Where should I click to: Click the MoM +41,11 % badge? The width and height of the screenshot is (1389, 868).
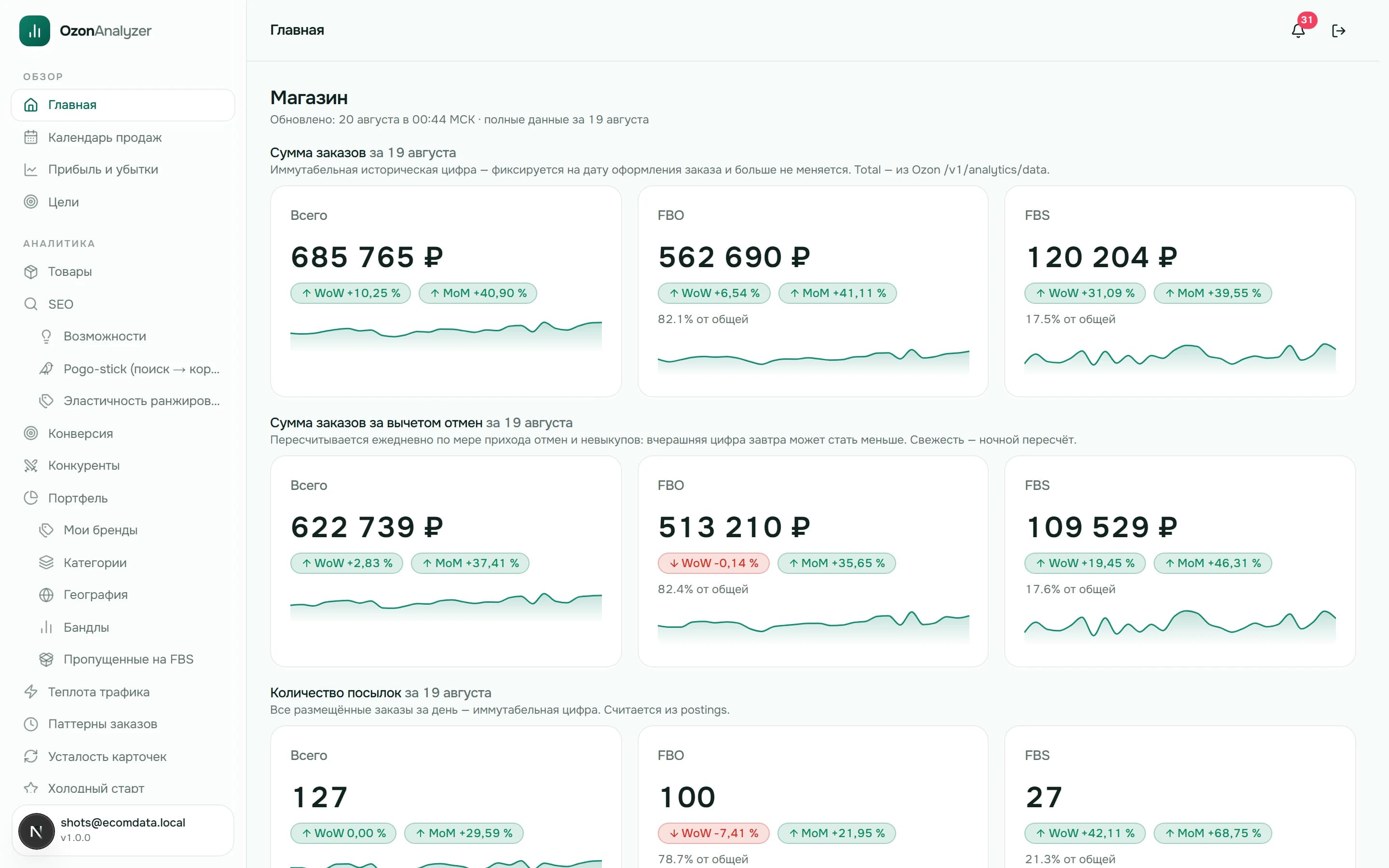pos(837,293)
